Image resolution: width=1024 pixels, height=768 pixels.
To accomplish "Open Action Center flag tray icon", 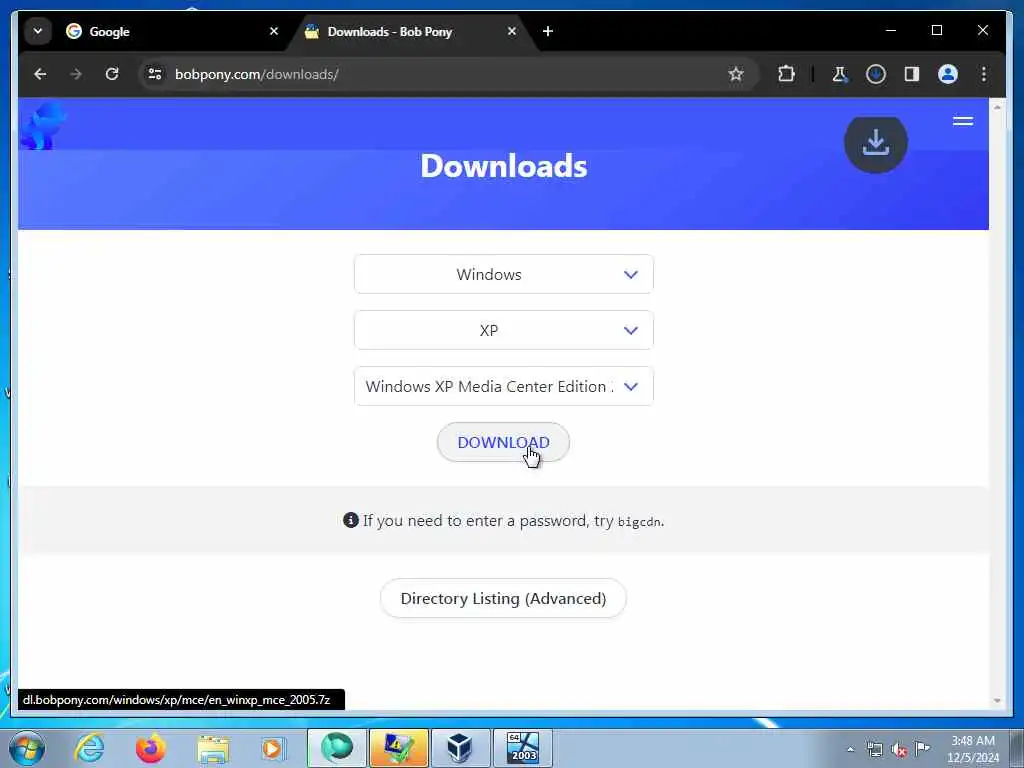I will (922, 749).
